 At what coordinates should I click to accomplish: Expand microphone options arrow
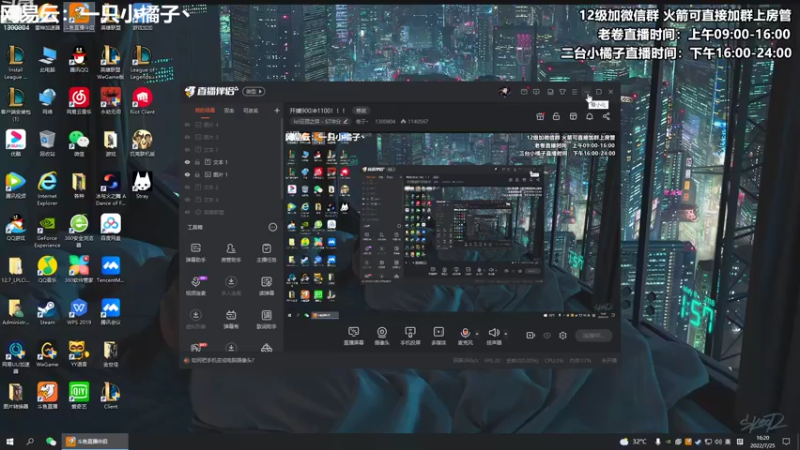point(477,333)
